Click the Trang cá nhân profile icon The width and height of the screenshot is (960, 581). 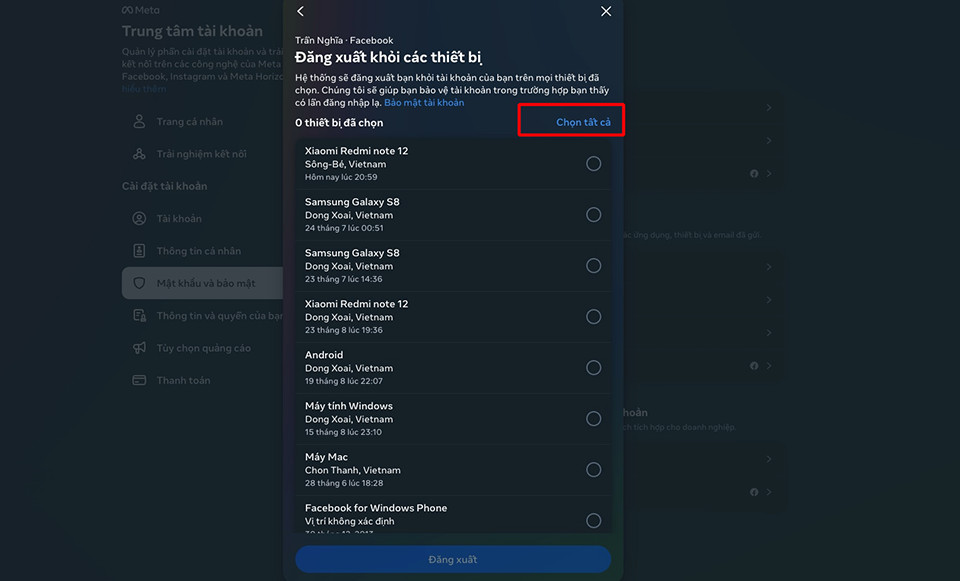tap(139, 122)
